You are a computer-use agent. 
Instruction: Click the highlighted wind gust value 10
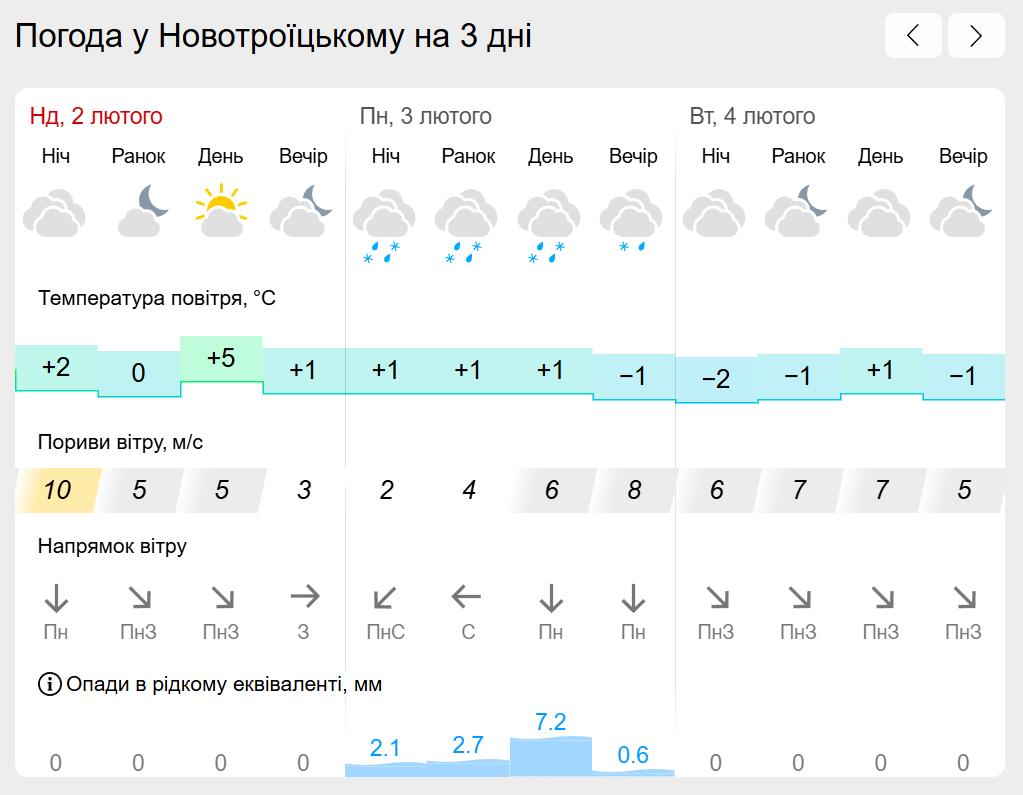tap(57, 490)
